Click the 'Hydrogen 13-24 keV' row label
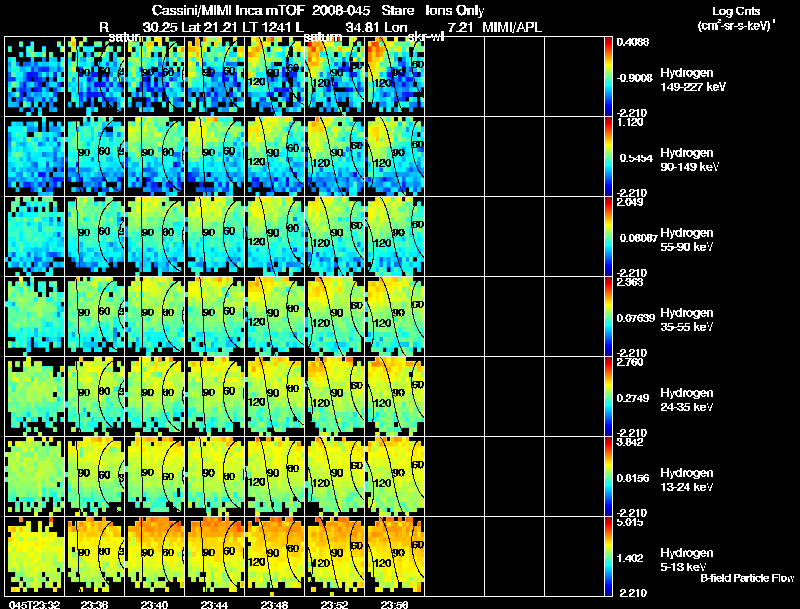This screenshot has height=609, width=800. (687, 480)
